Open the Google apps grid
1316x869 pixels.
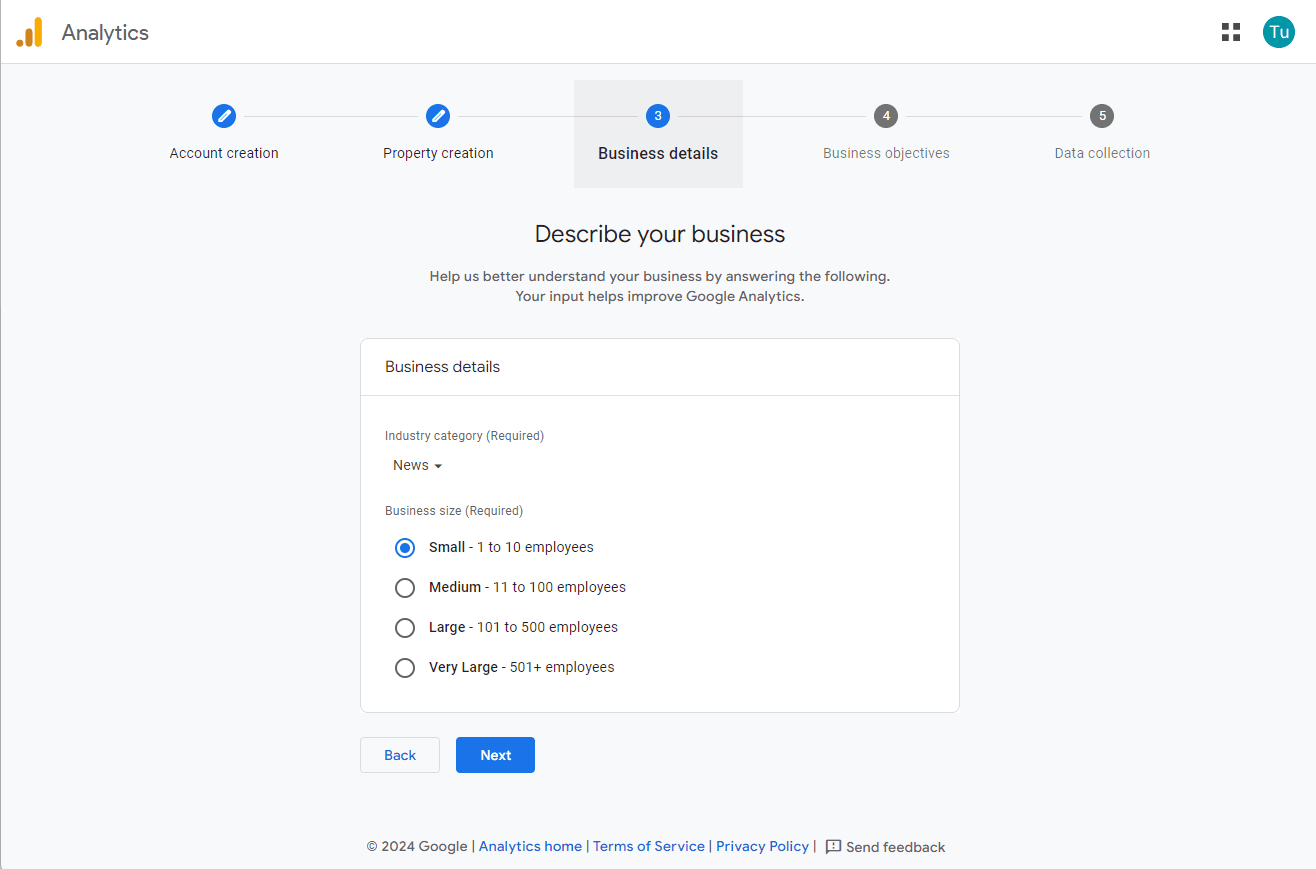pos(1230,32)
